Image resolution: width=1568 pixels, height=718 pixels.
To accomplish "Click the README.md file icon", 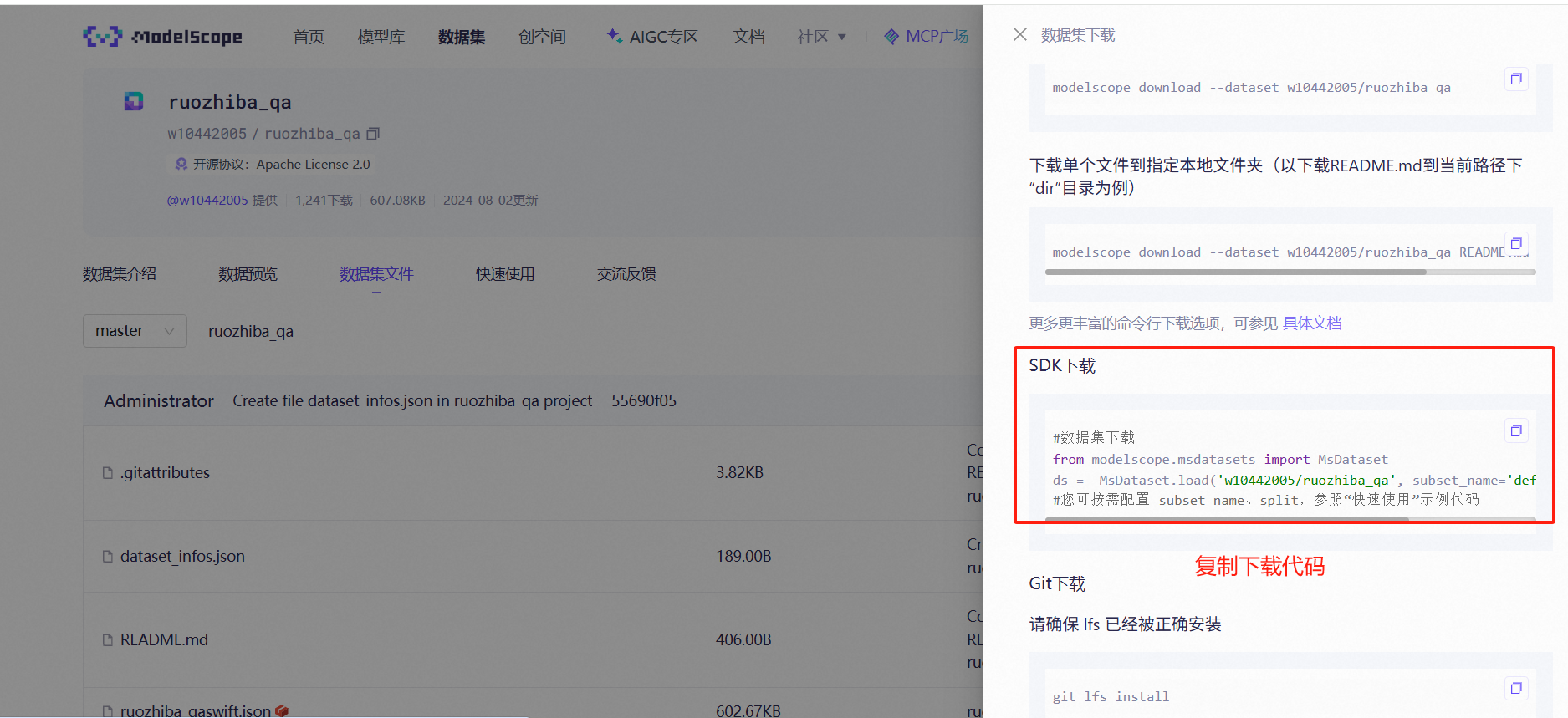I will pyautogui.click(x=108, y=640).
